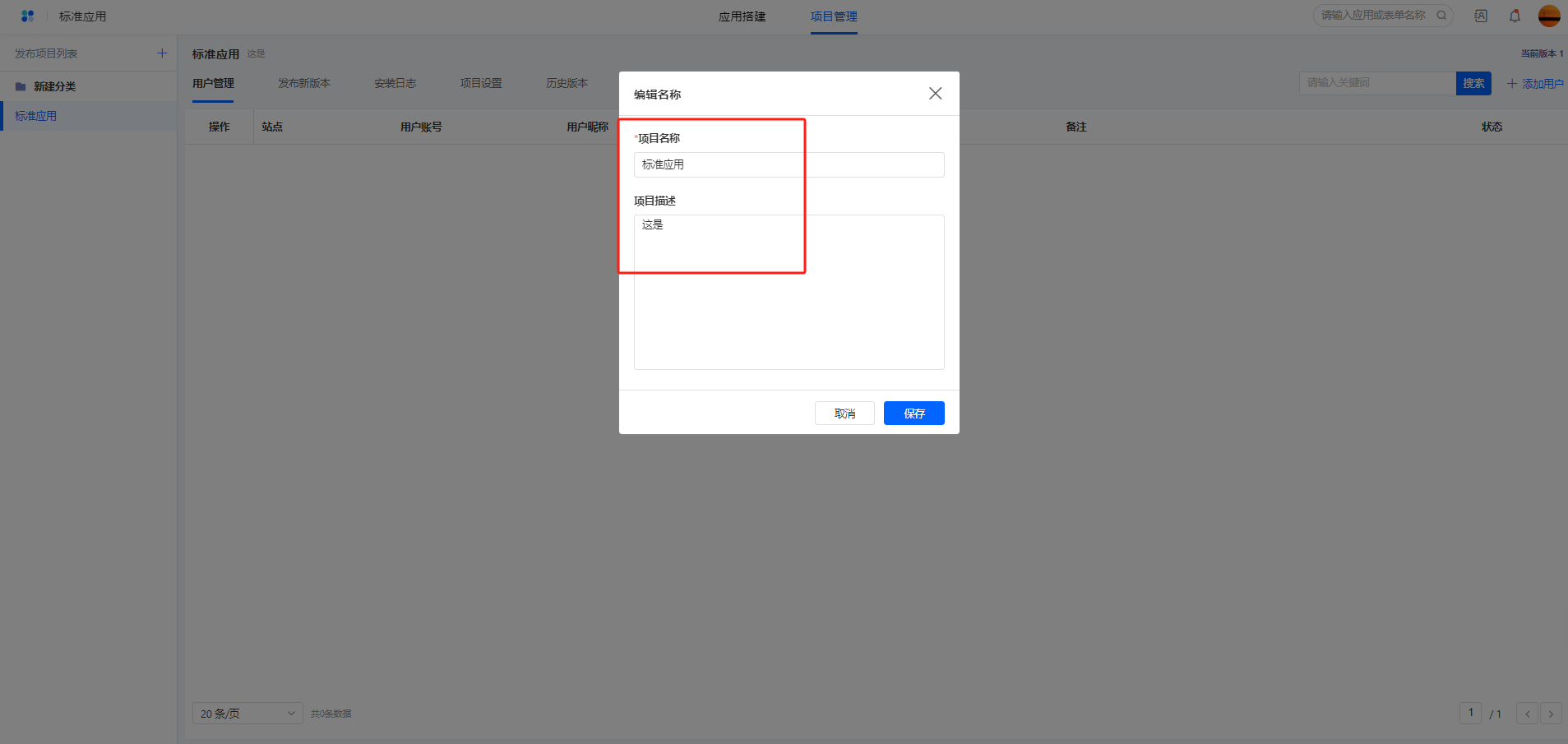Click the search magnifier icon in top bar

(x=1441, y=16)
